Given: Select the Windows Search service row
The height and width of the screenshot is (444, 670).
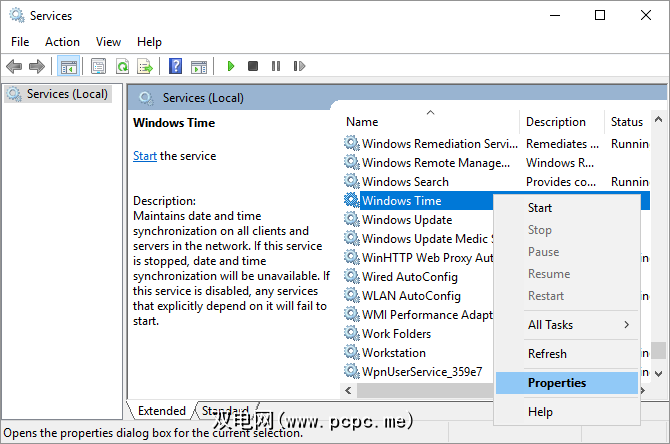Looking at the screenshot, I should 405,182.
